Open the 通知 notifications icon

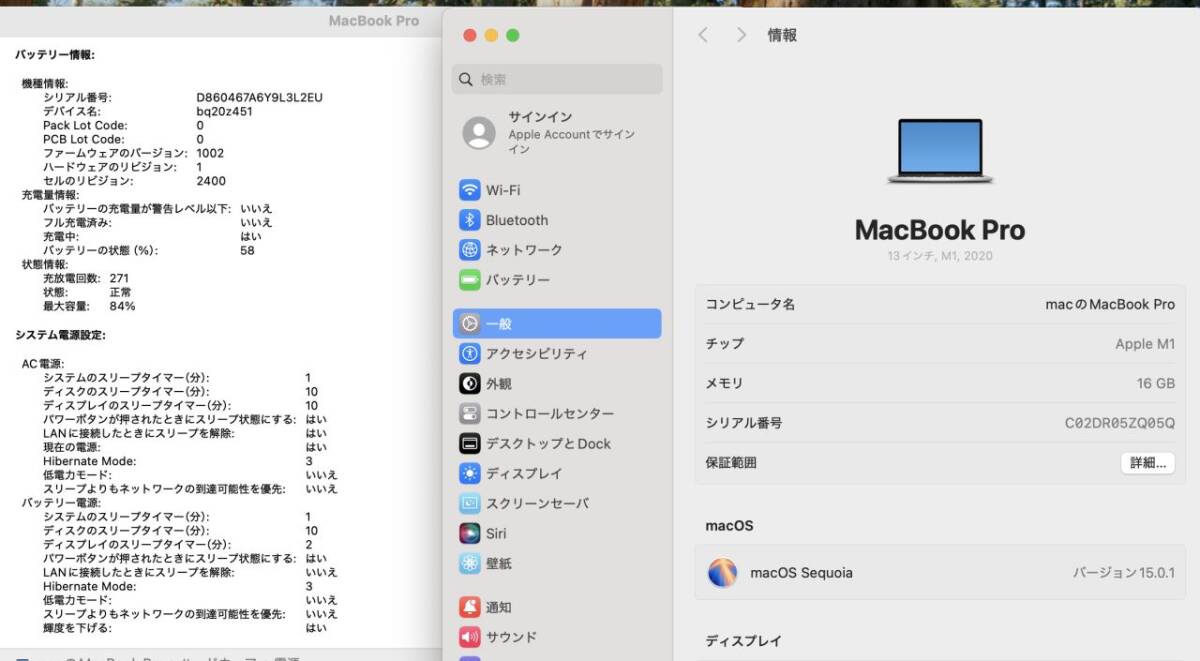(470, 607)
